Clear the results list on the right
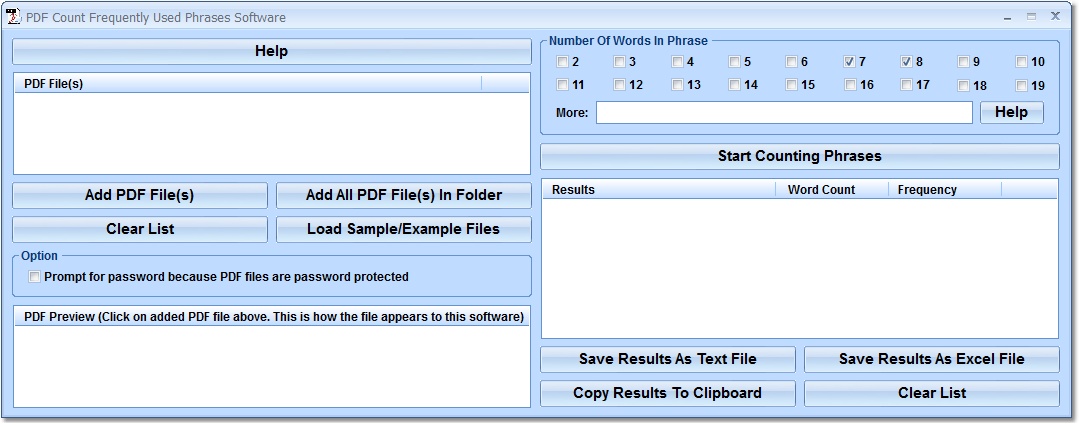1079x425 pixels. pyautogui.click(x=932, y=393)
